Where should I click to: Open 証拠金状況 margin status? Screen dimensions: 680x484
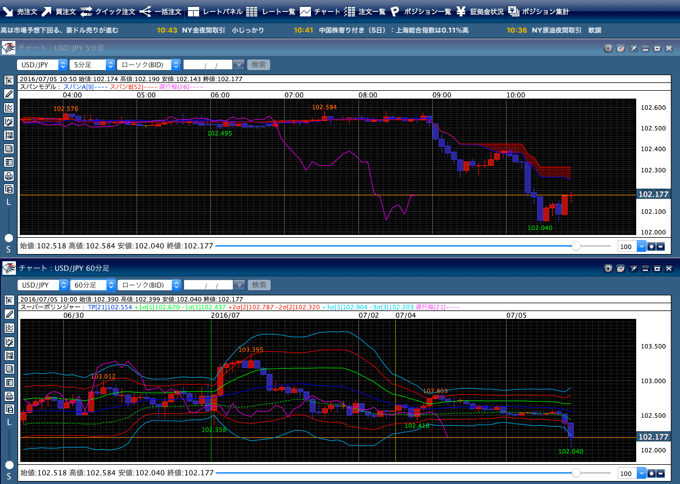click(480, 12)
